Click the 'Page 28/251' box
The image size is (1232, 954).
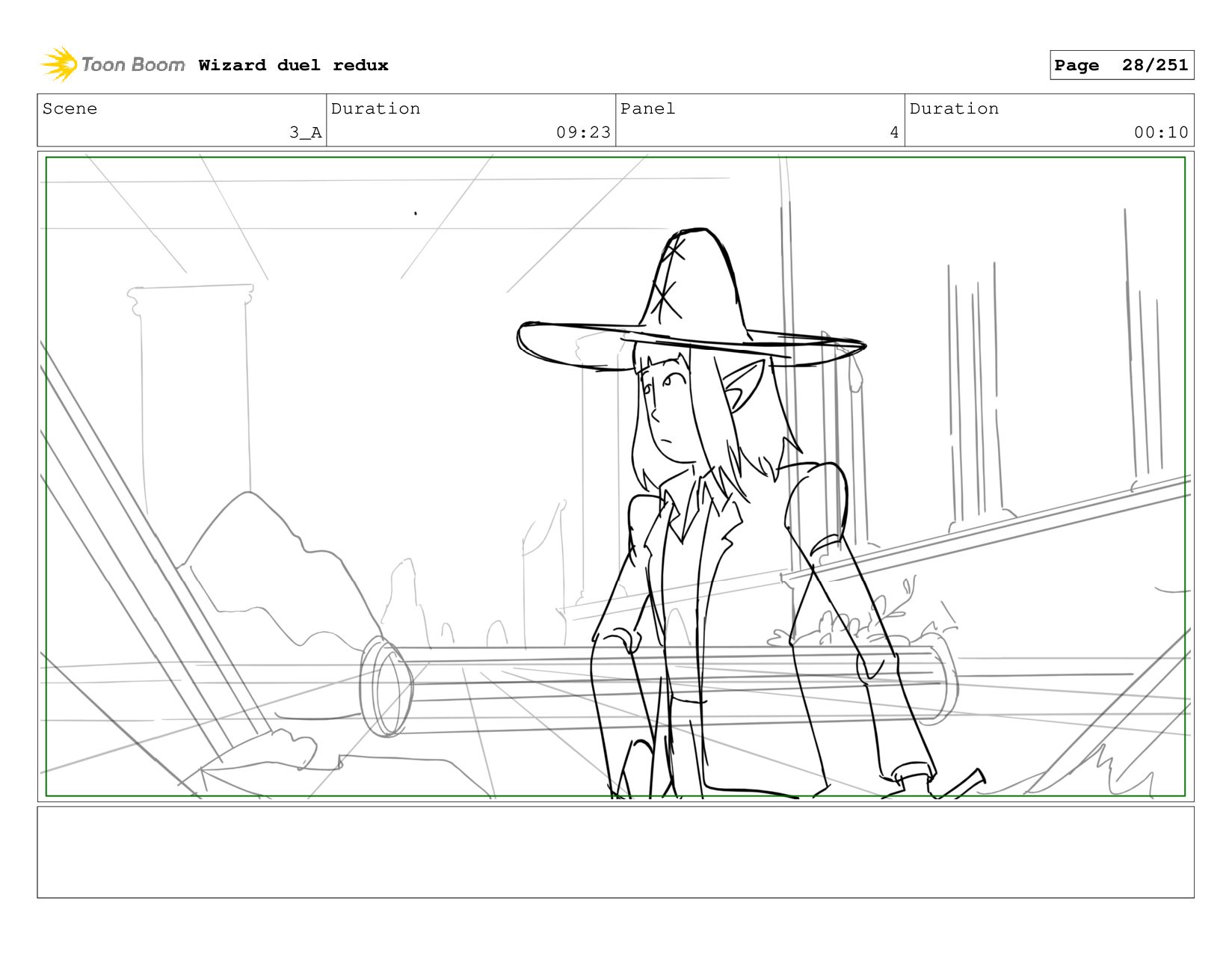pos(1121,65)
